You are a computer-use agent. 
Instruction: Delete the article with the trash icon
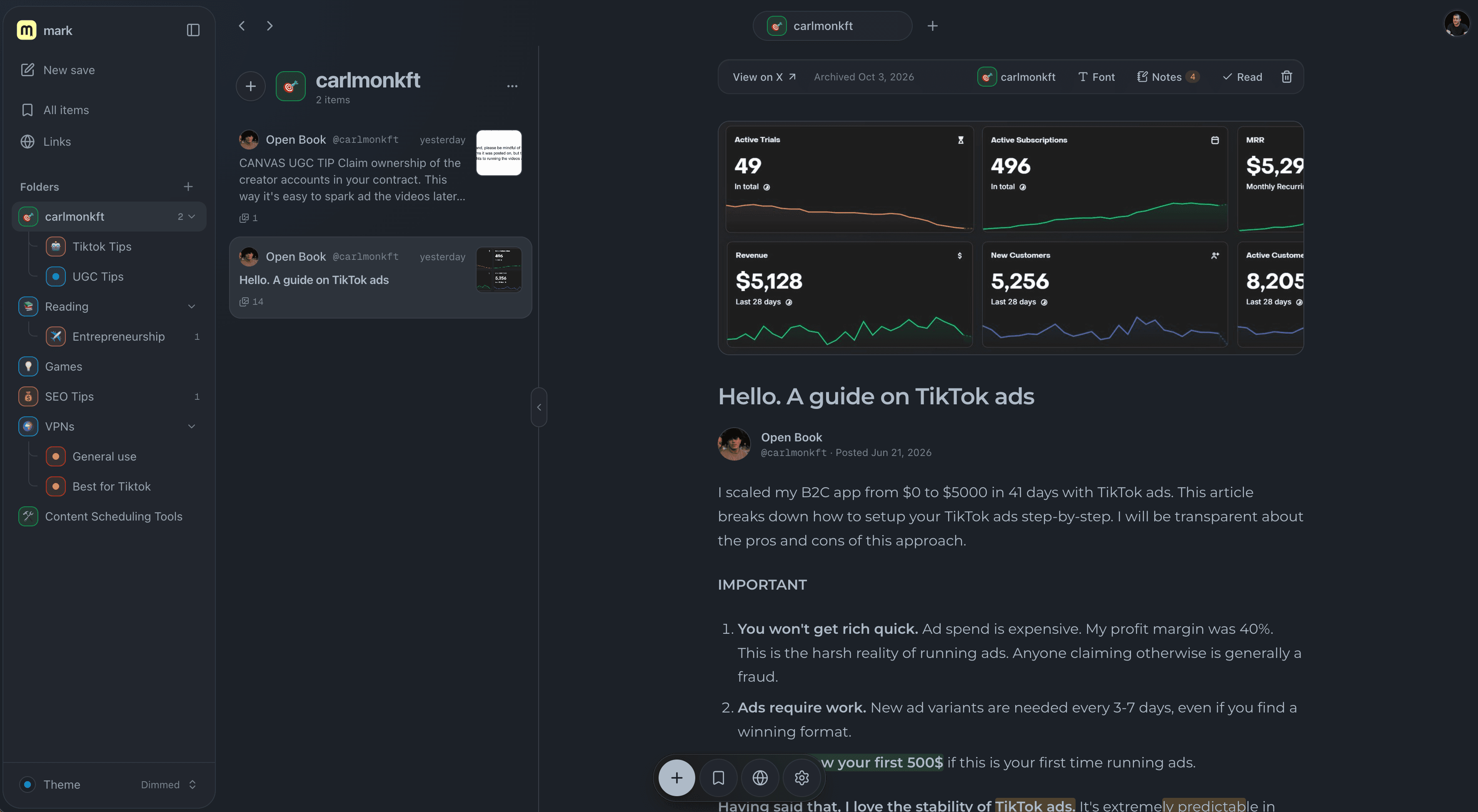pos(1286,77)
